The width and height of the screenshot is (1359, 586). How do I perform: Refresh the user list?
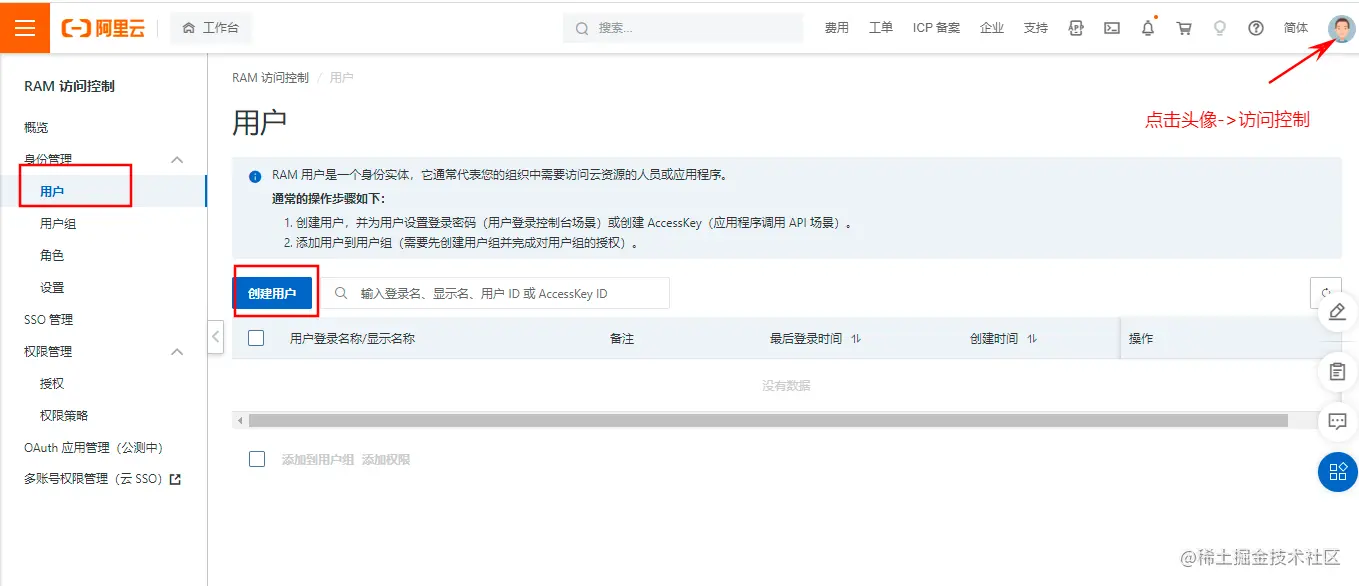[1326, 293]
